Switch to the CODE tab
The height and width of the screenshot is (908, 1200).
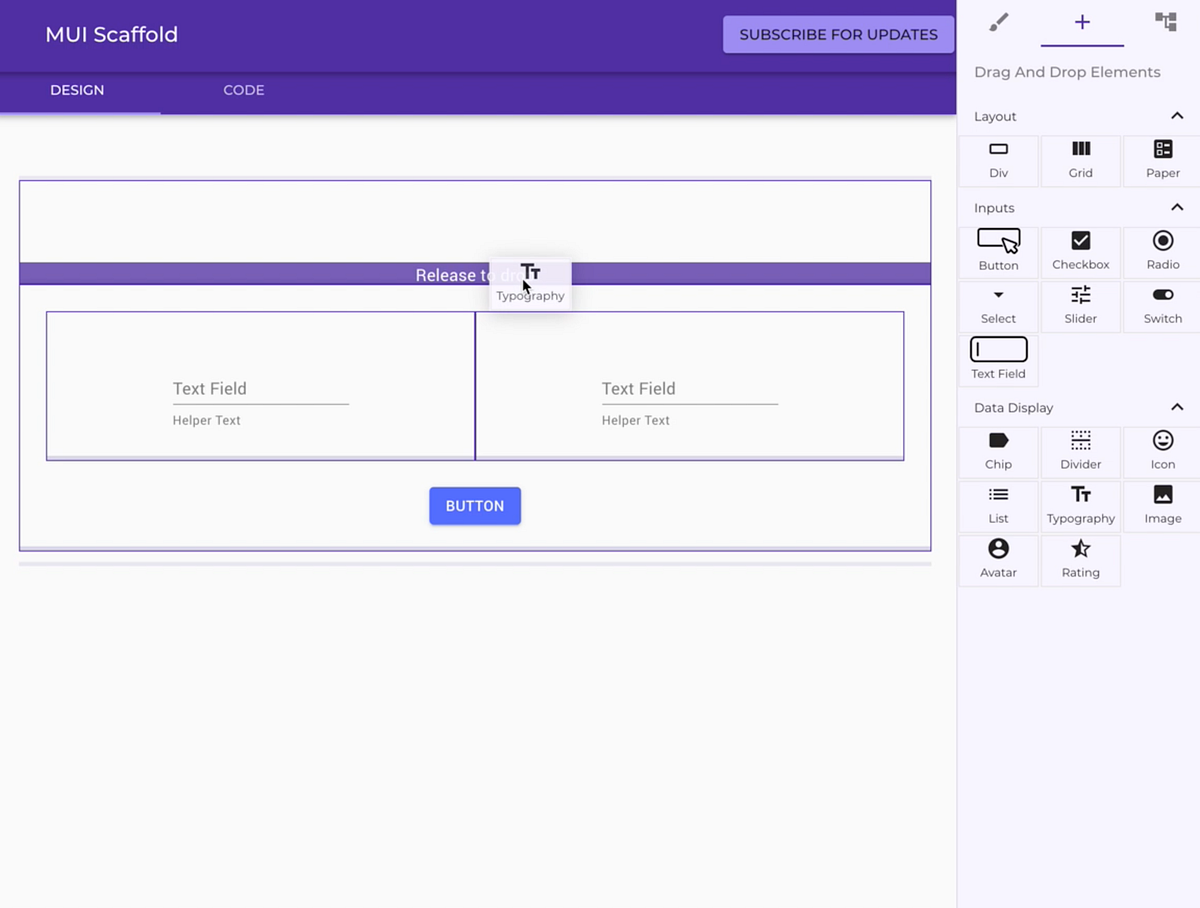243,90
